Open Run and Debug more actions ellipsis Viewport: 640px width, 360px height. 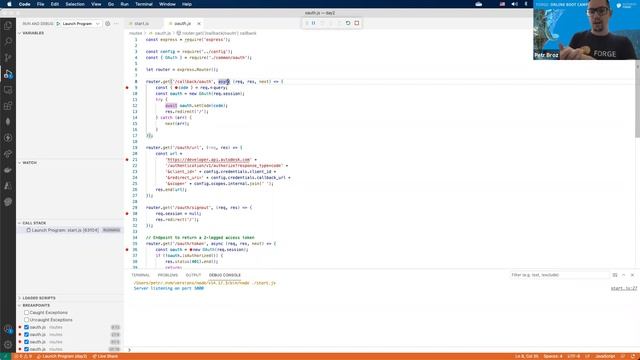tap(116, 24)
